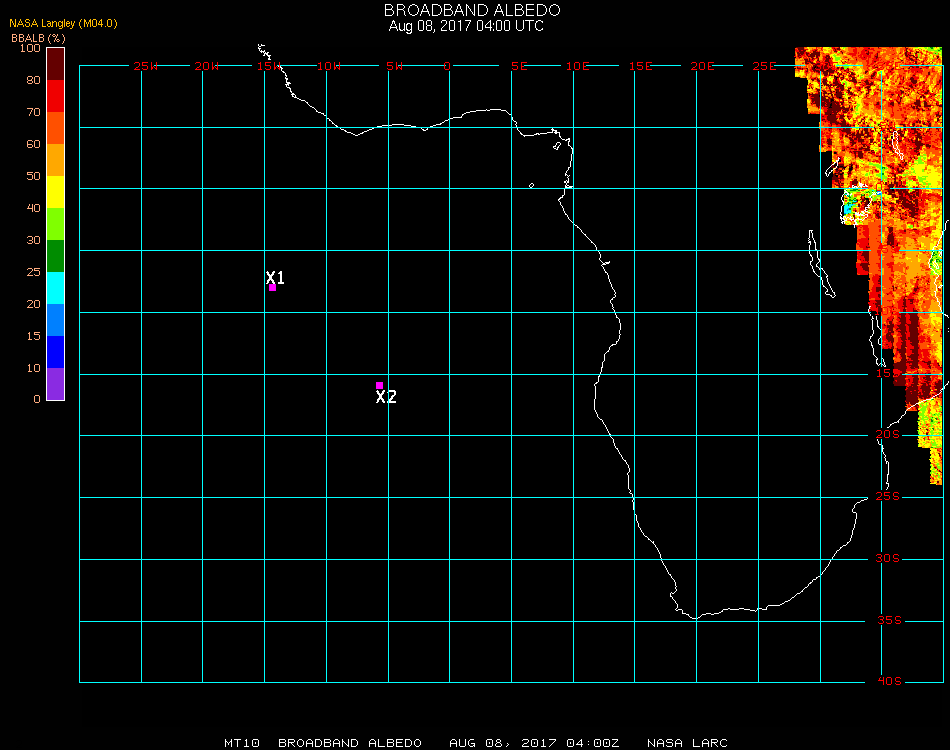Click the 15E longitude label
950x750 pixels.
[640, 66]
